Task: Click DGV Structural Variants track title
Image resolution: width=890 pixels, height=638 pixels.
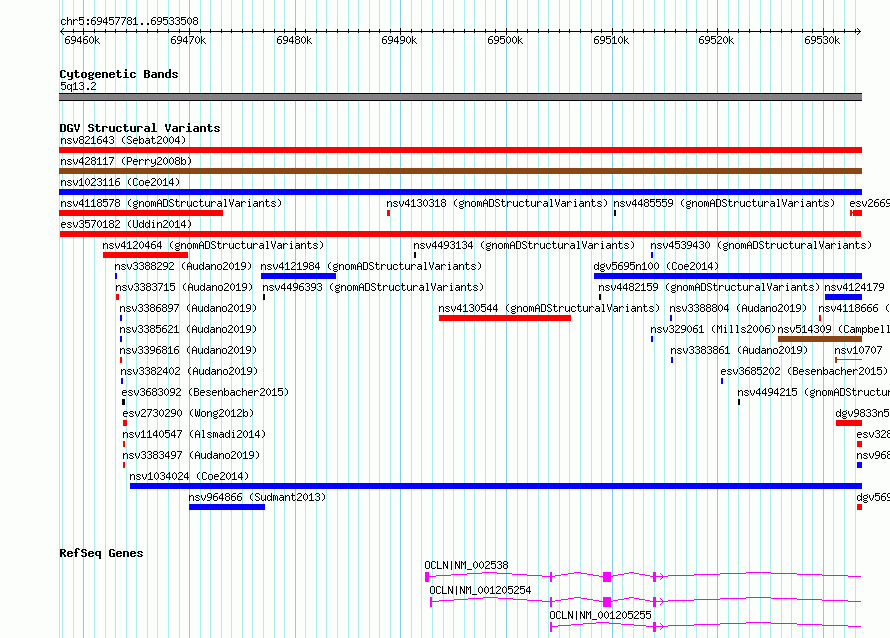Action: [x=140, y=128]
